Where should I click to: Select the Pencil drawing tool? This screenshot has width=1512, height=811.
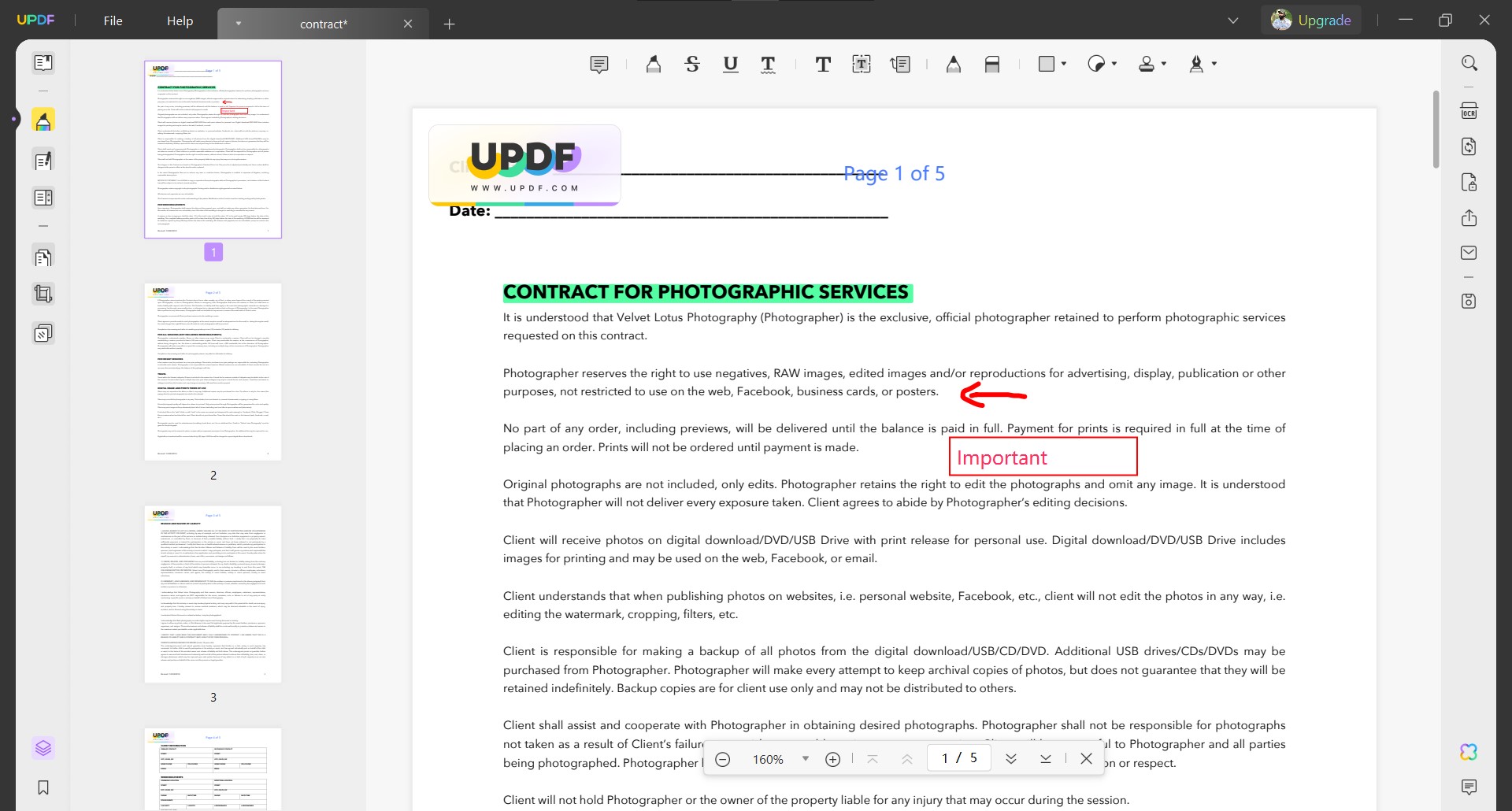tap(954, 64)
